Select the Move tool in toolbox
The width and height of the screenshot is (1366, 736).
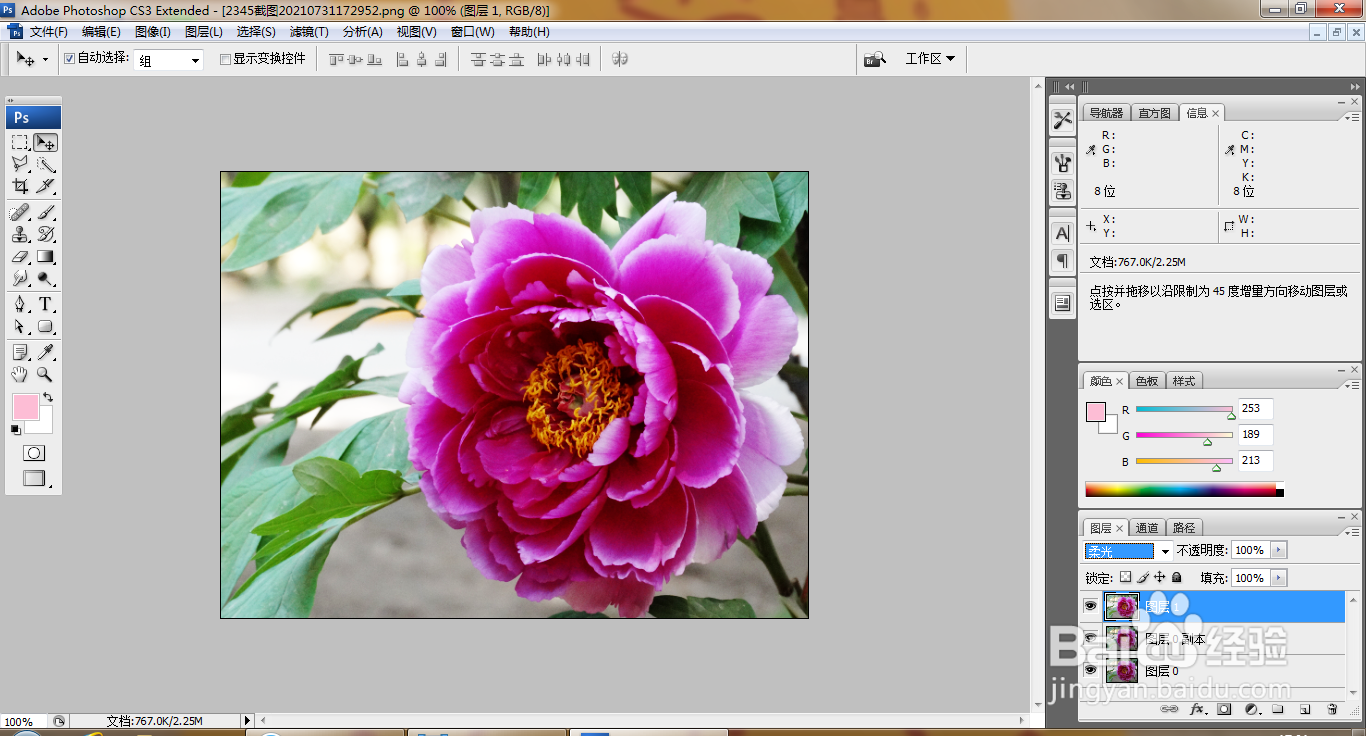45,142
